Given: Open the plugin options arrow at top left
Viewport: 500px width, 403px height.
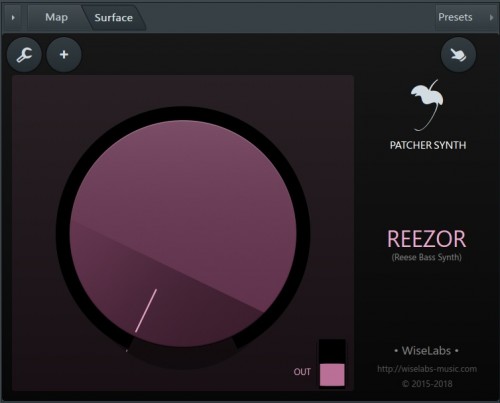Looking at the screenshot, I should point(13,17).
